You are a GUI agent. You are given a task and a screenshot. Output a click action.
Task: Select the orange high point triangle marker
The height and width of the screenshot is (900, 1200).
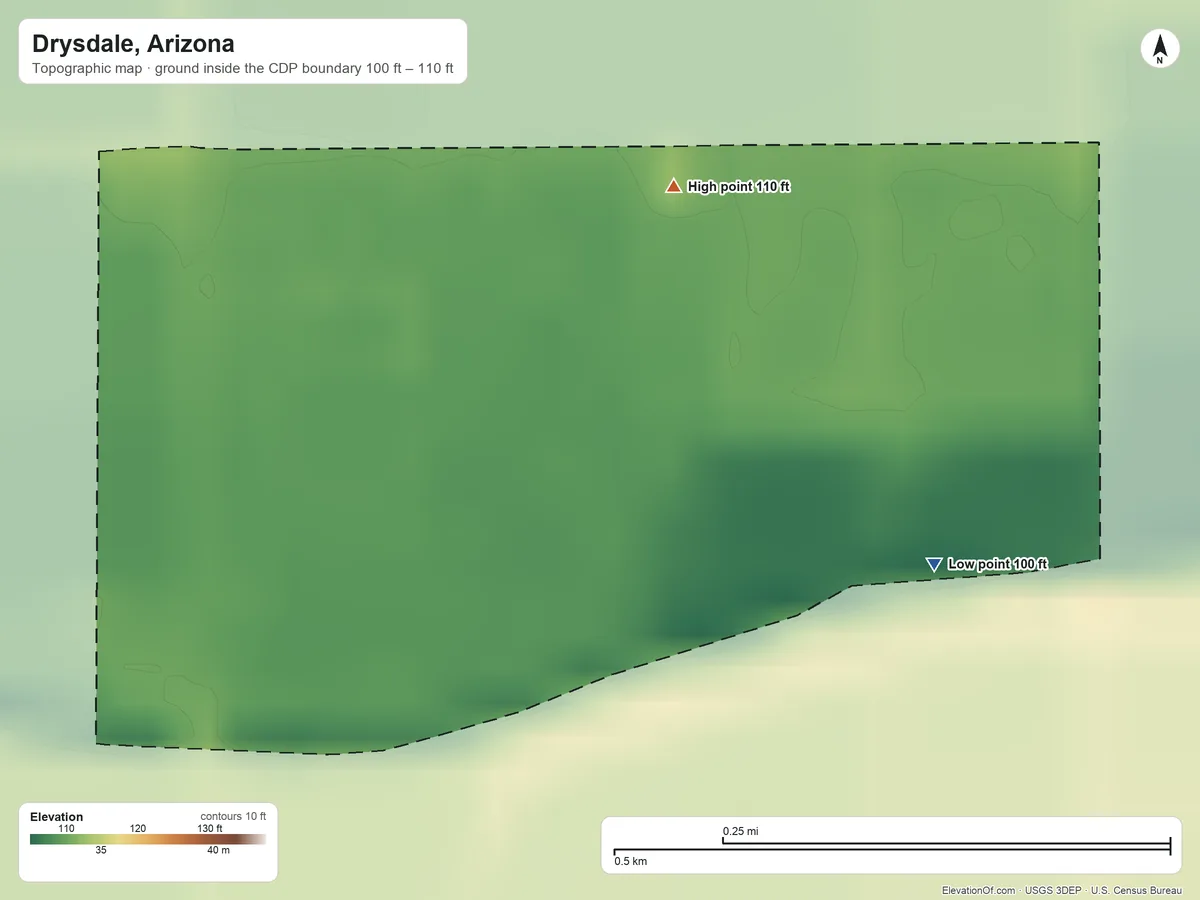(674, 185)
